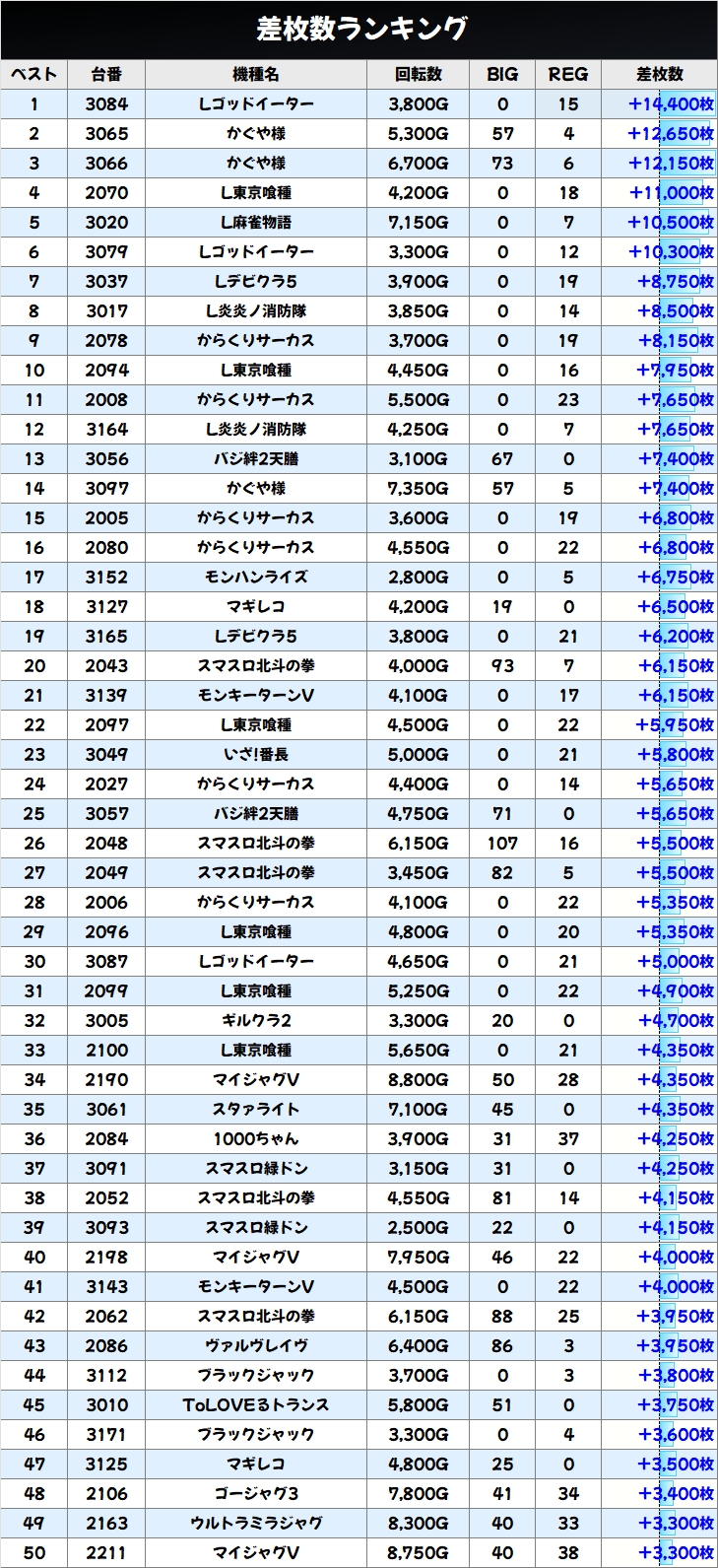Select BIG count 93

[x=502, y=665]
